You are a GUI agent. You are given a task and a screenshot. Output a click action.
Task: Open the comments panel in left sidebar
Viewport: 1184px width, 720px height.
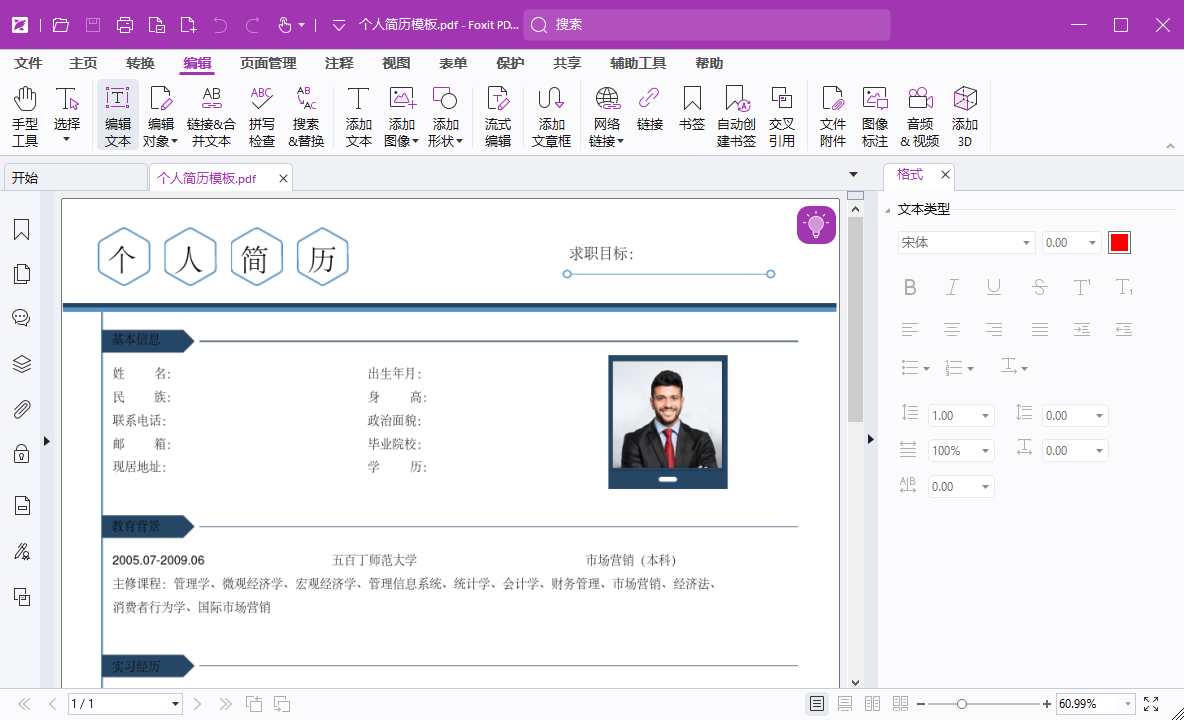click(22, 317)
